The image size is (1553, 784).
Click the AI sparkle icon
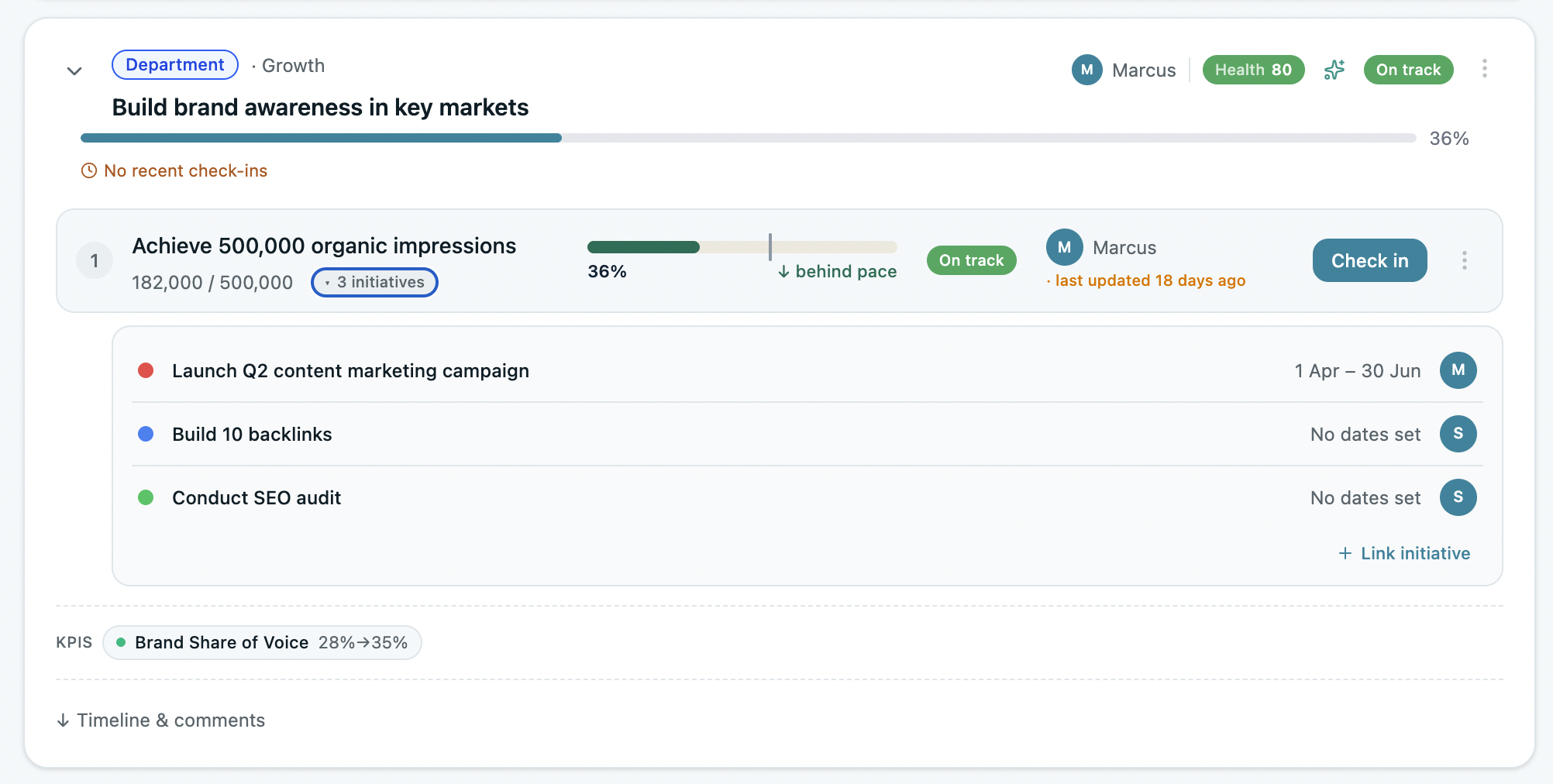(x=1334, y=70)
